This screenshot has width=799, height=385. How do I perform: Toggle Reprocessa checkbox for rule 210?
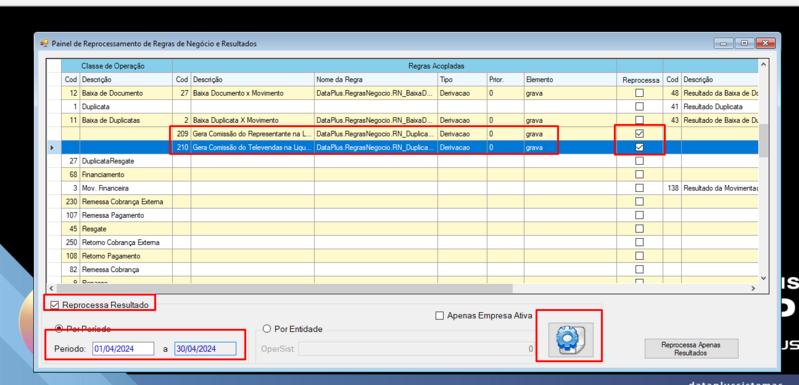point(640,147)
